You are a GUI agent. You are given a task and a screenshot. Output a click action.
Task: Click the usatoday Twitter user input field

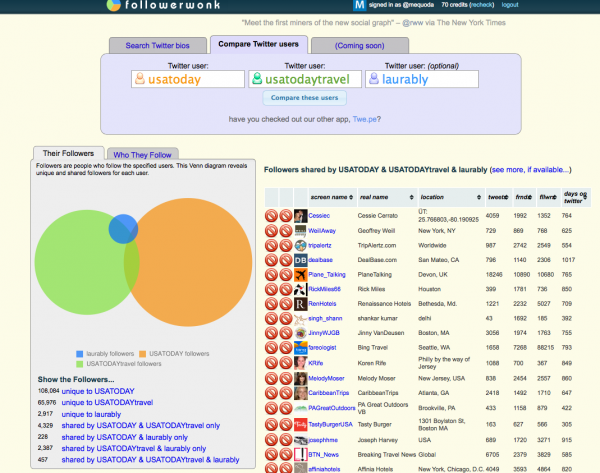(188, 79)
